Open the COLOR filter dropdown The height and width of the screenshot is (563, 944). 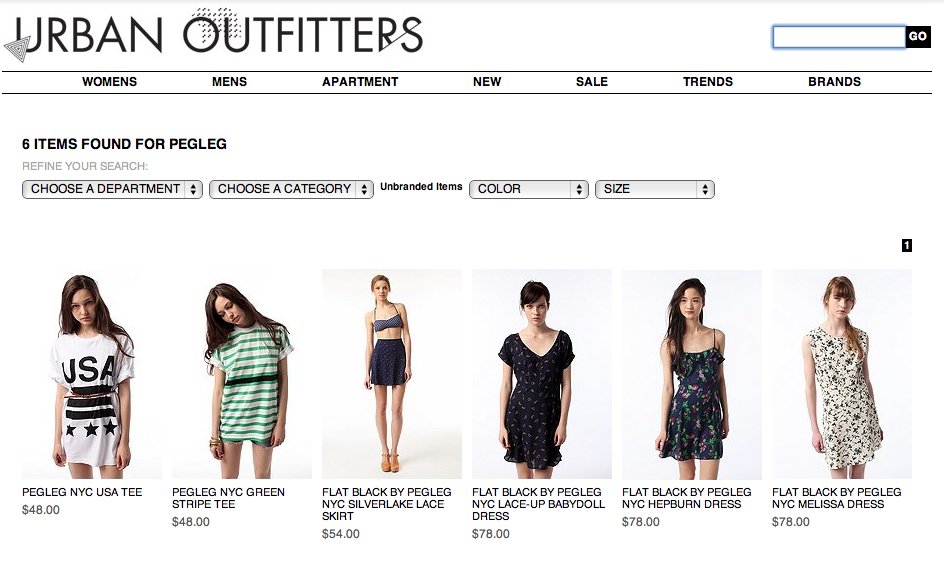pyautogui.click(x=529, y=189)
